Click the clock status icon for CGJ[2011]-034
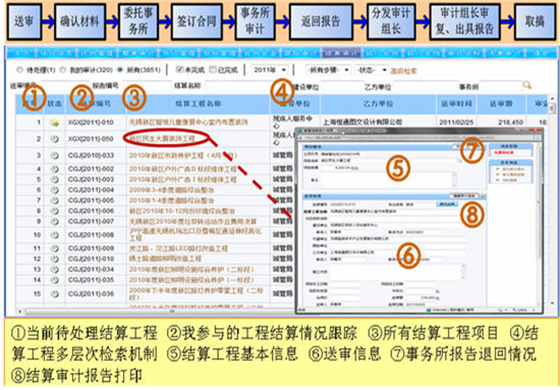This screenshot has height=390, width=560. 54,269
